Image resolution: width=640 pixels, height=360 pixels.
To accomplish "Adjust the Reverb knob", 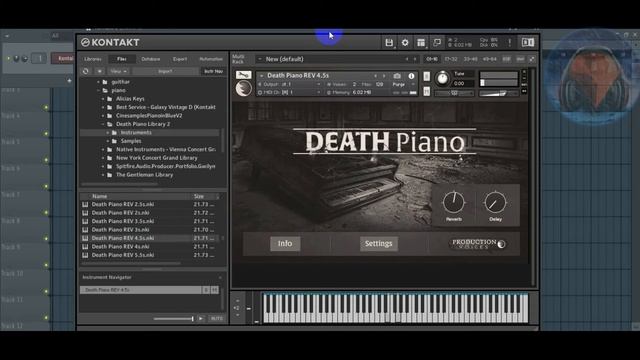I will tap(454, 202).
